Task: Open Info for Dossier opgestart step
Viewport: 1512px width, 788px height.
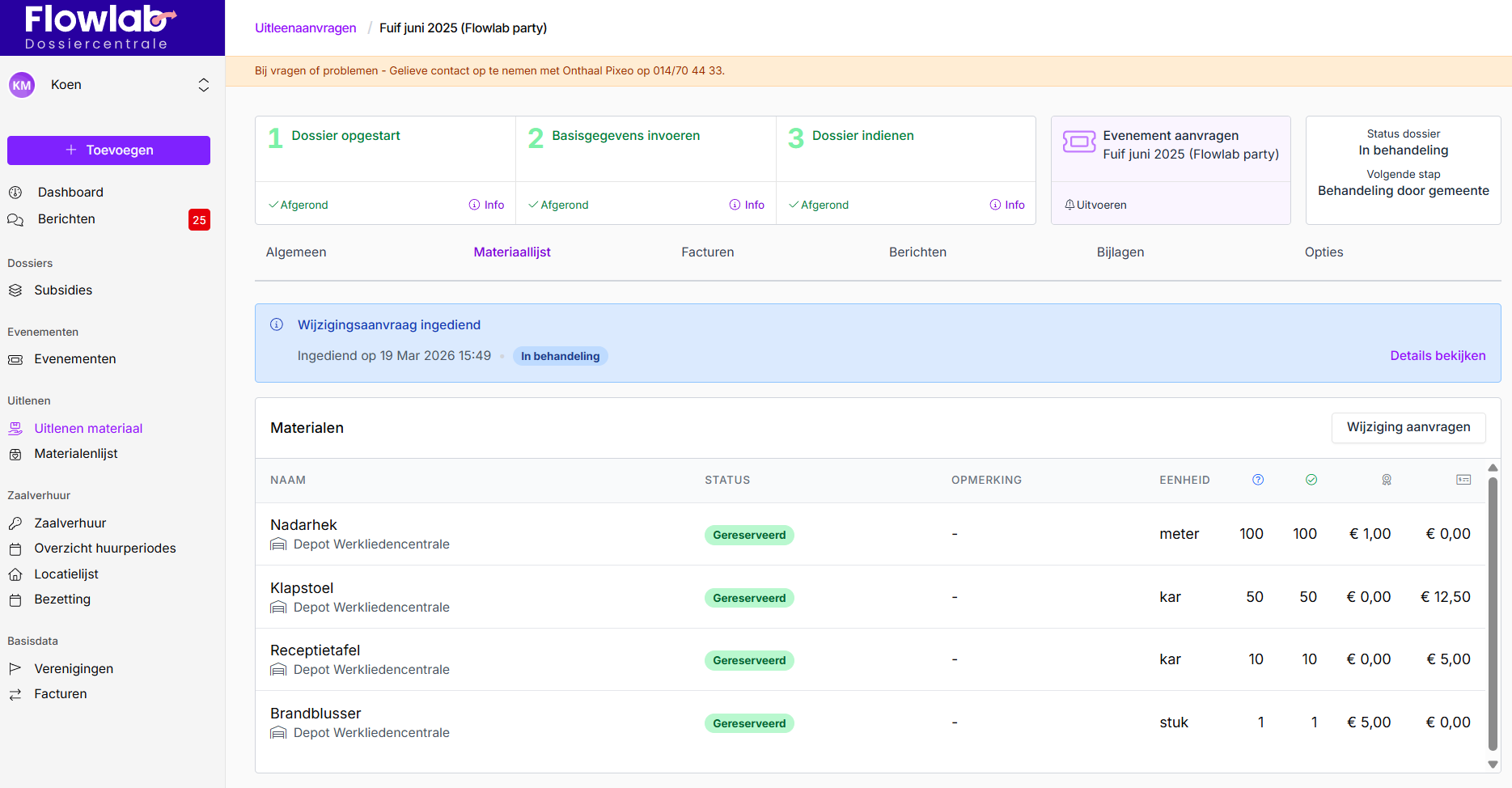Action: (486, 205)
